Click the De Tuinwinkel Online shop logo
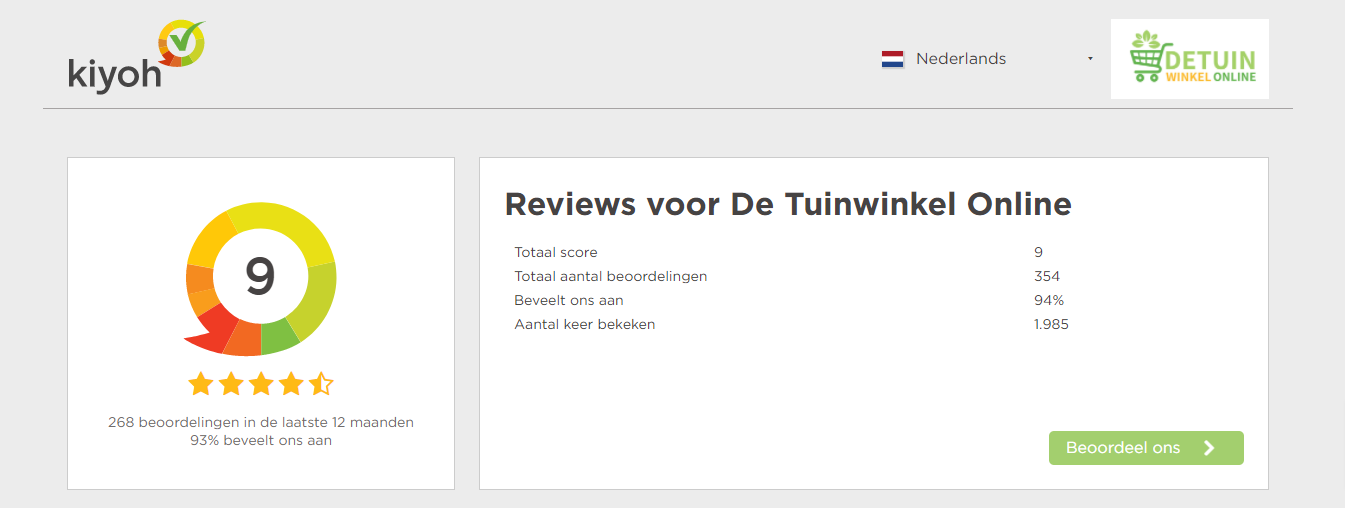The image size is (1345, 508). pyautogui.click(x=1189, y=59)
